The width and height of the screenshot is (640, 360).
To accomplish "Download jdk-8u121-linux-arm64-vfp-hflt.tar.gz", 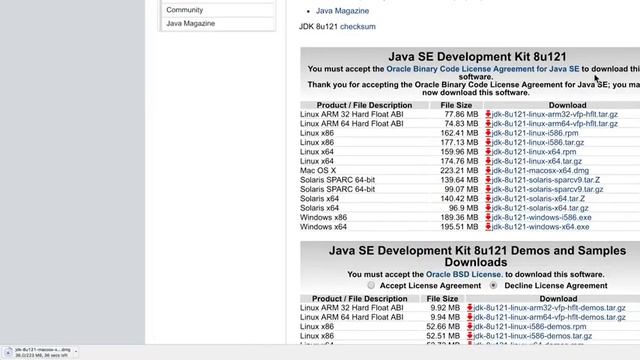I will point(555,124).
